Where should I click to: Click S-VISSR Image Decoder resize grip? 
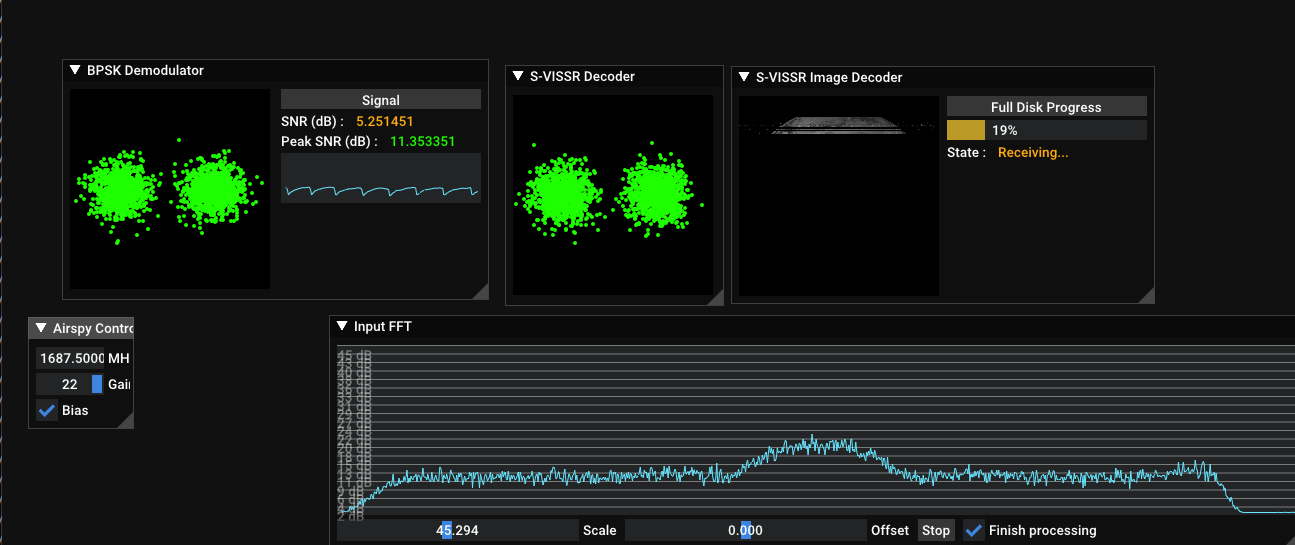pyautogui.click(x=1146, y=294)
